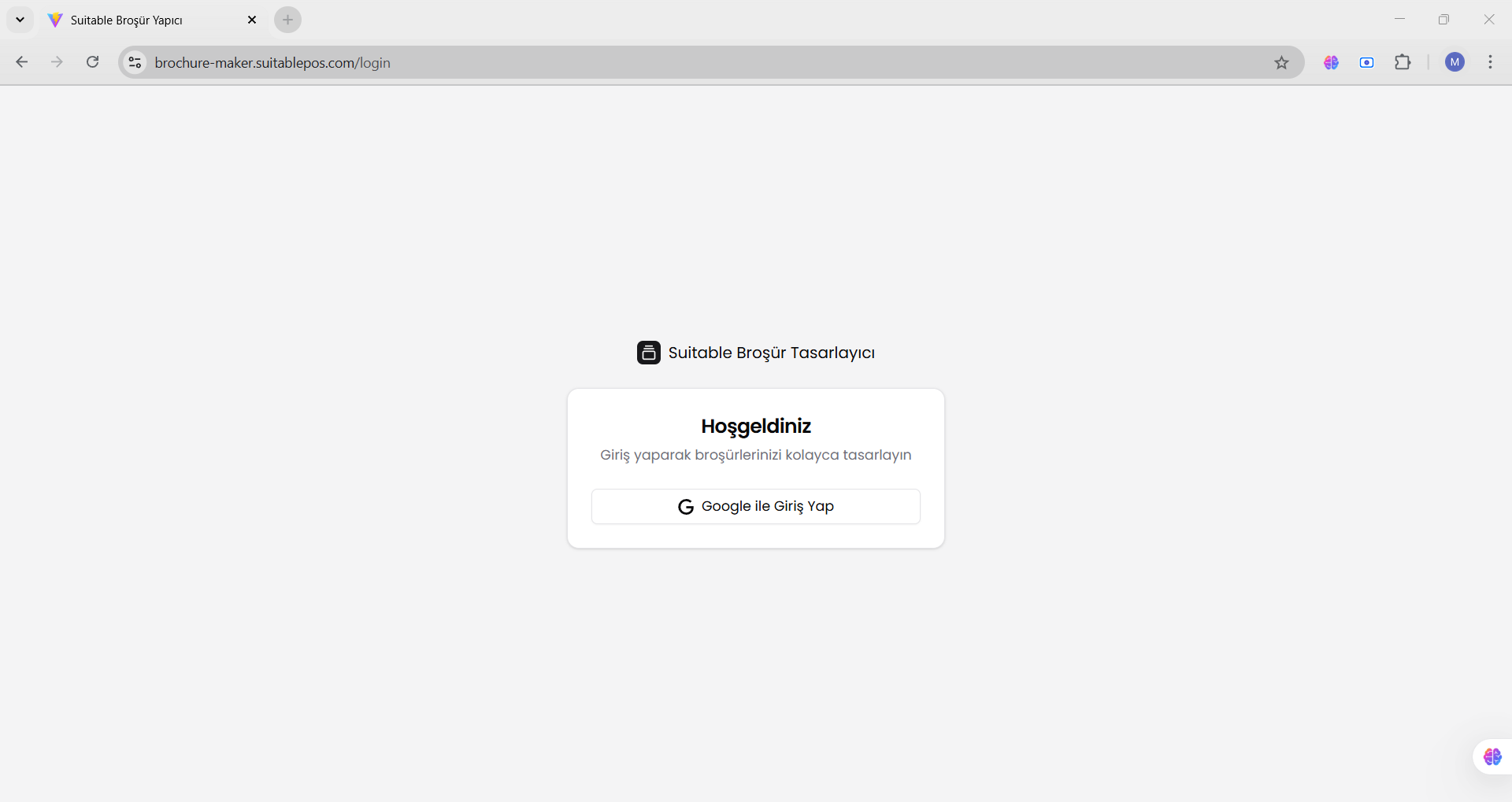This screenshot has height=802, width=1512.
Task: Open the tab search dropdown arrow
Action: (x=20, y=20)
